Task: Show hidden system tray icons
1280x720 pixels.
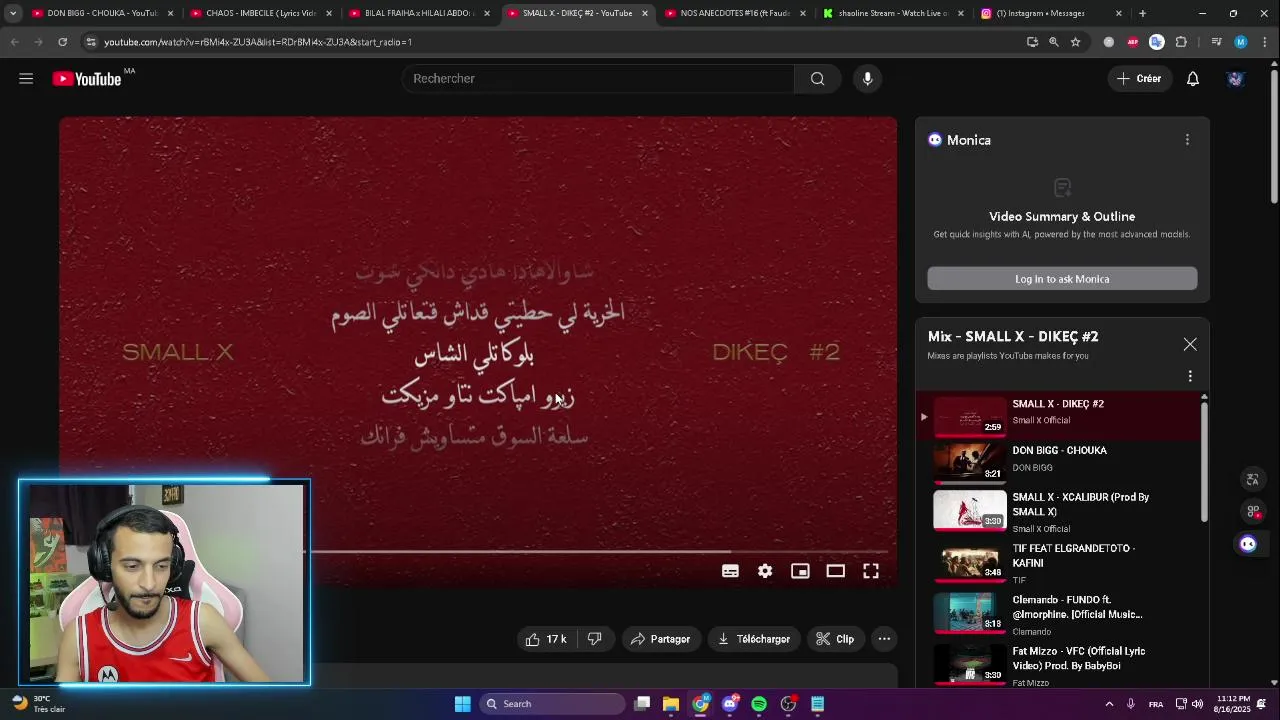Action: point(1109,704)
